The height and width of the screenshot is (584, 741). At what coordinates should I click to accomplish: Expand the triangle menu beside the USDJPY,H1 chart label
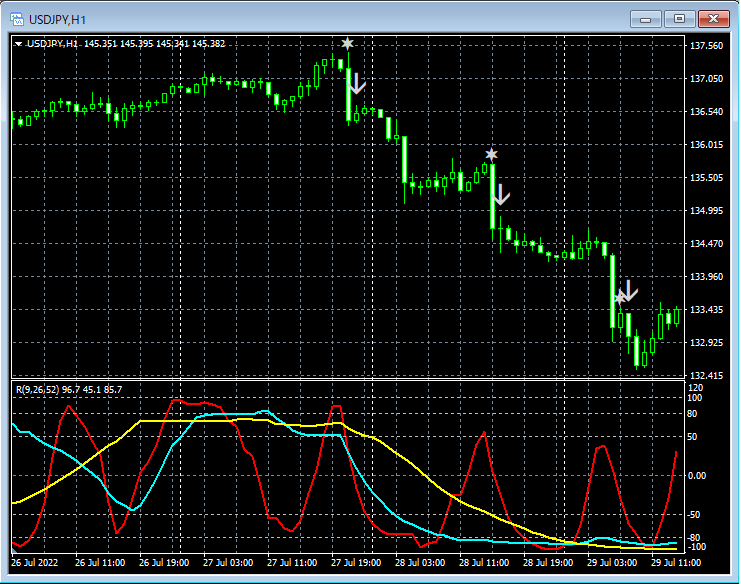(x=19, y=44)
